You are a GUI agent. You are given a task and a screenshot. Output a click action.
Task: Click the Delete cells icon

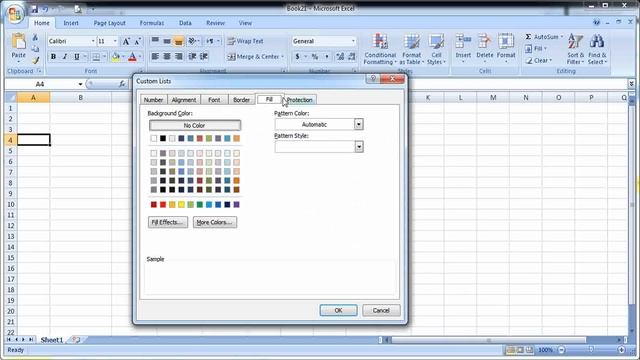click(x=484, y=42)
